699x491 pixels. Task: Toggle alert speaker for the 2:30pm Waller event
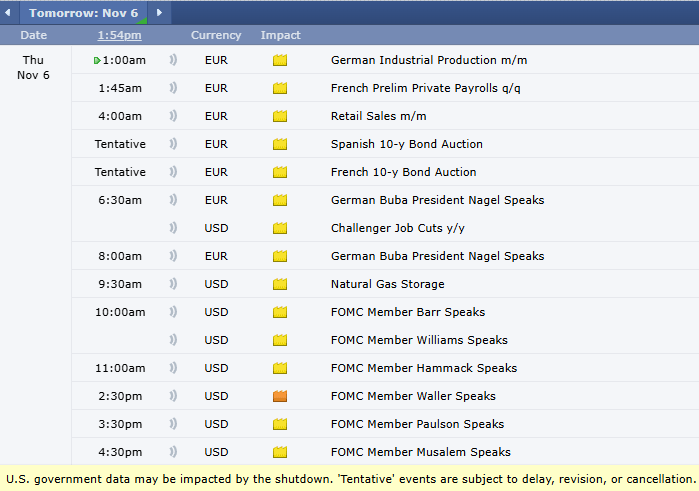[x=173, y=396]
